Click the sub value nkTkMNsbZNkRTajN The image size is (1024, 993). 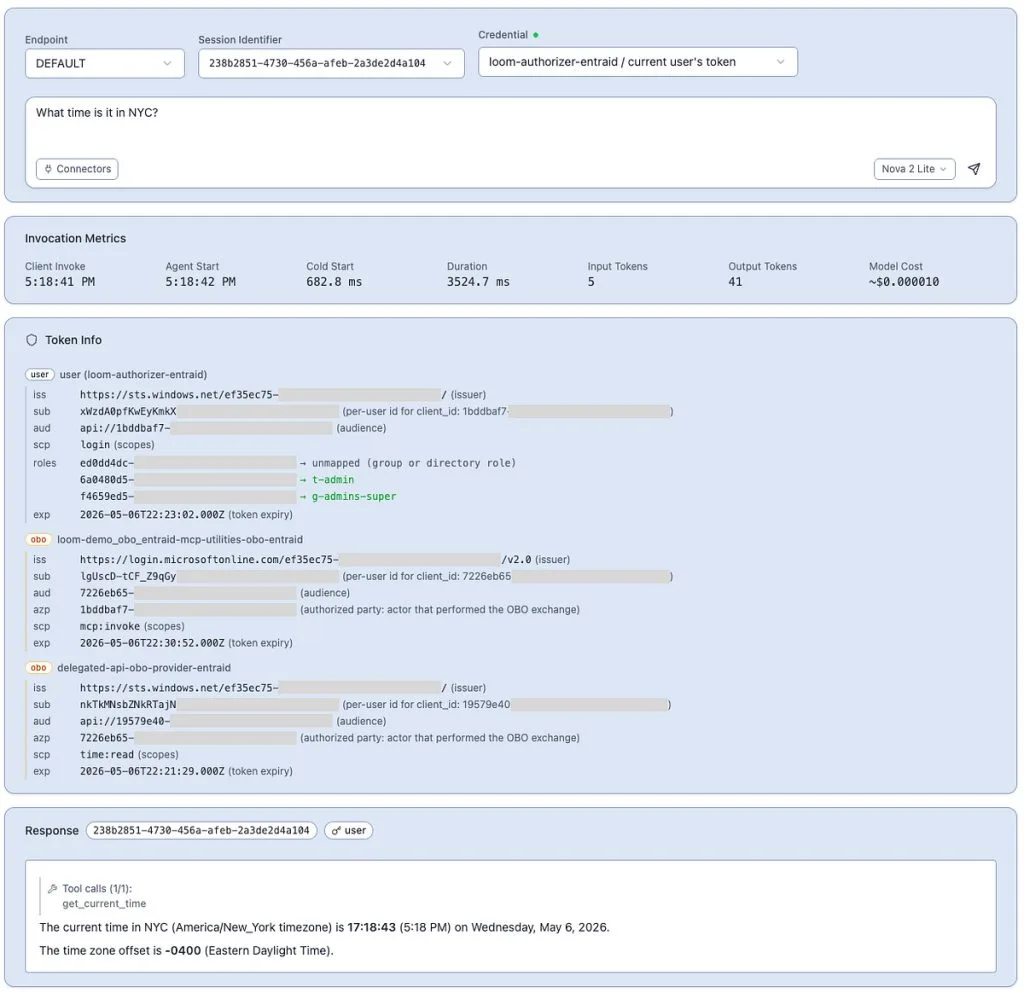click(x=128, y=704)
